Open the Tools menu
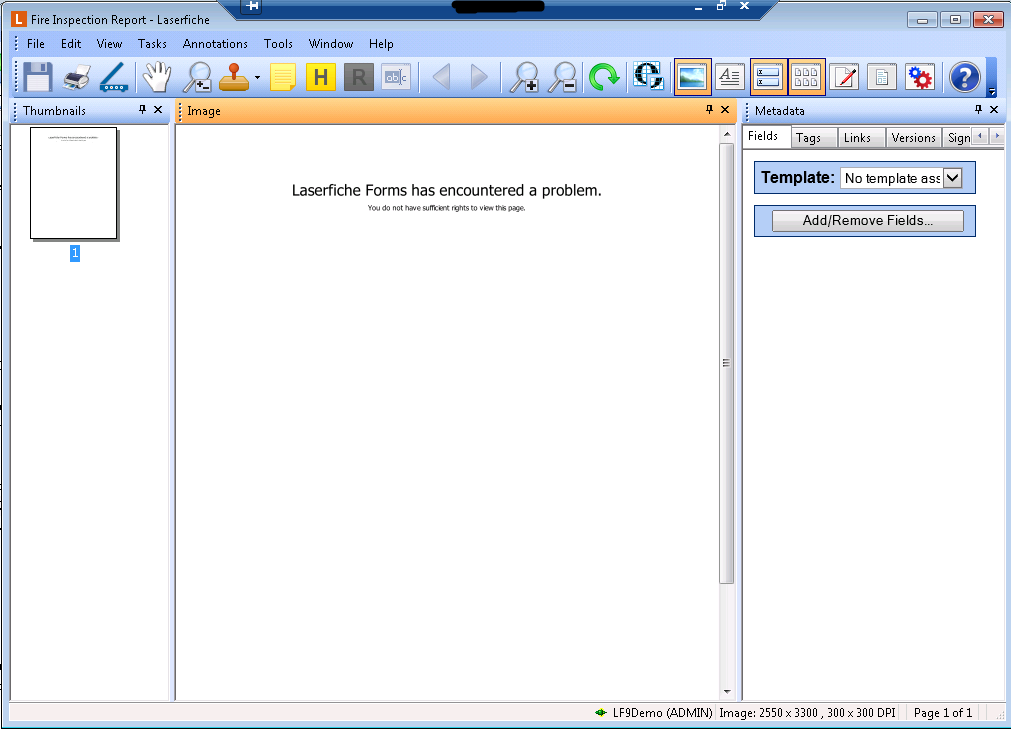Image resolution: width=1011 pixels, height=729 pixels. [x=278, y=44]
